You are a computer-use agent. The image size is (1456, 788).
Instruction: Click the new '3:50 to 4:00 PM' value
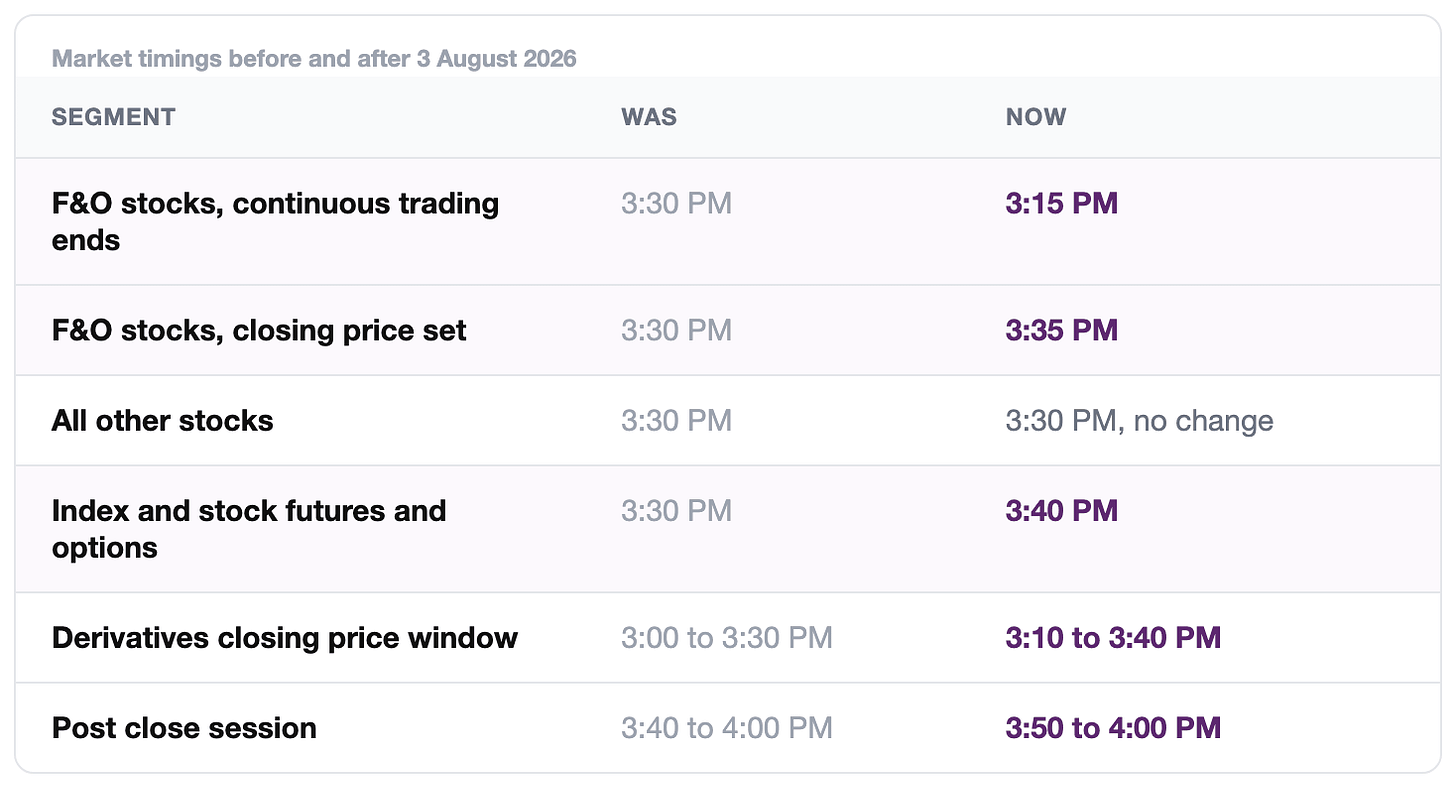point(1113,727)
